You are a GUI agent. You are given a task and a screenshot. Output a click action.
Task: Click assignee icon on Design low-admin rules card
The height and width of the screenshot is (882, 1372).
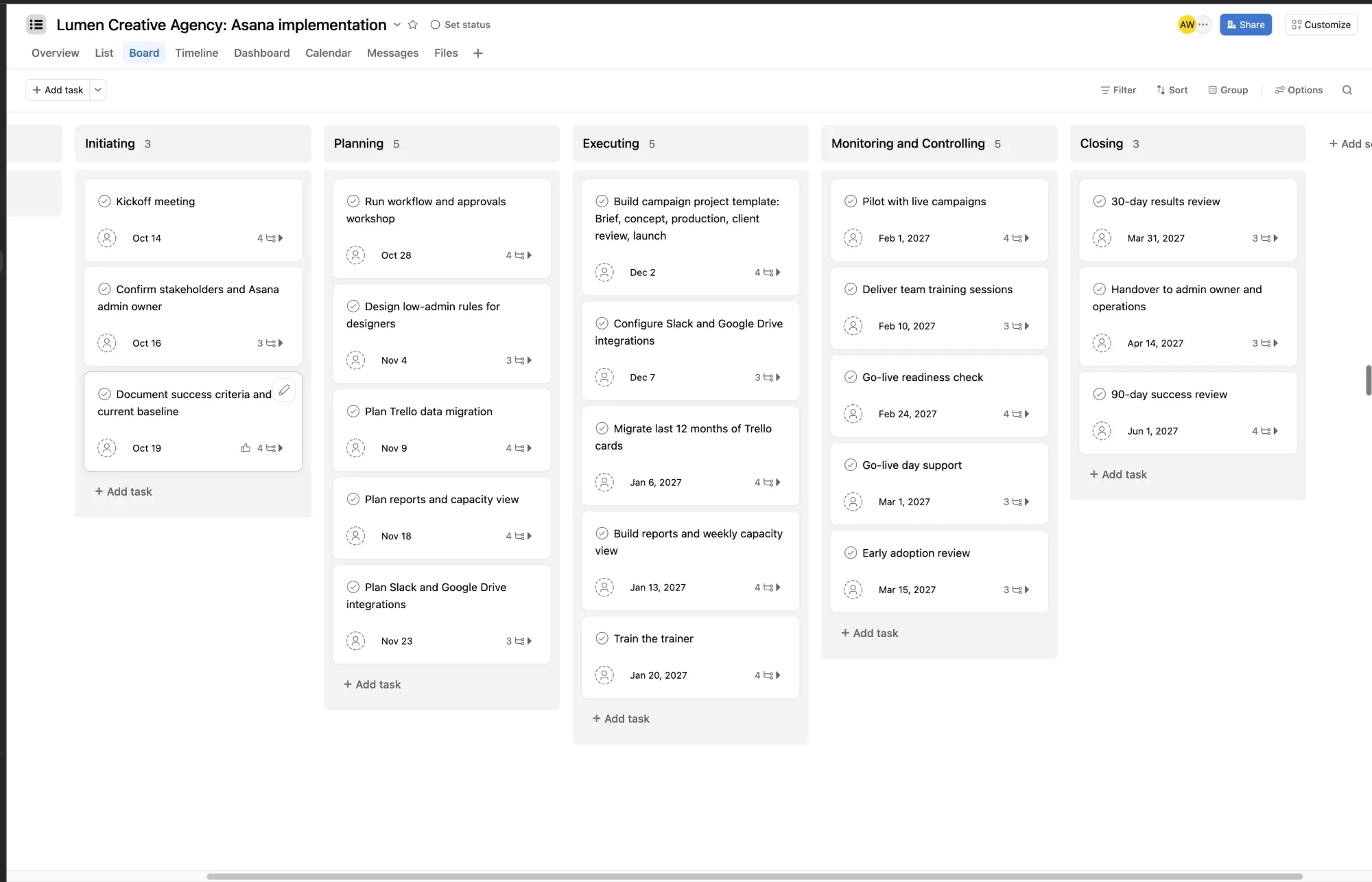pos(355,360)
